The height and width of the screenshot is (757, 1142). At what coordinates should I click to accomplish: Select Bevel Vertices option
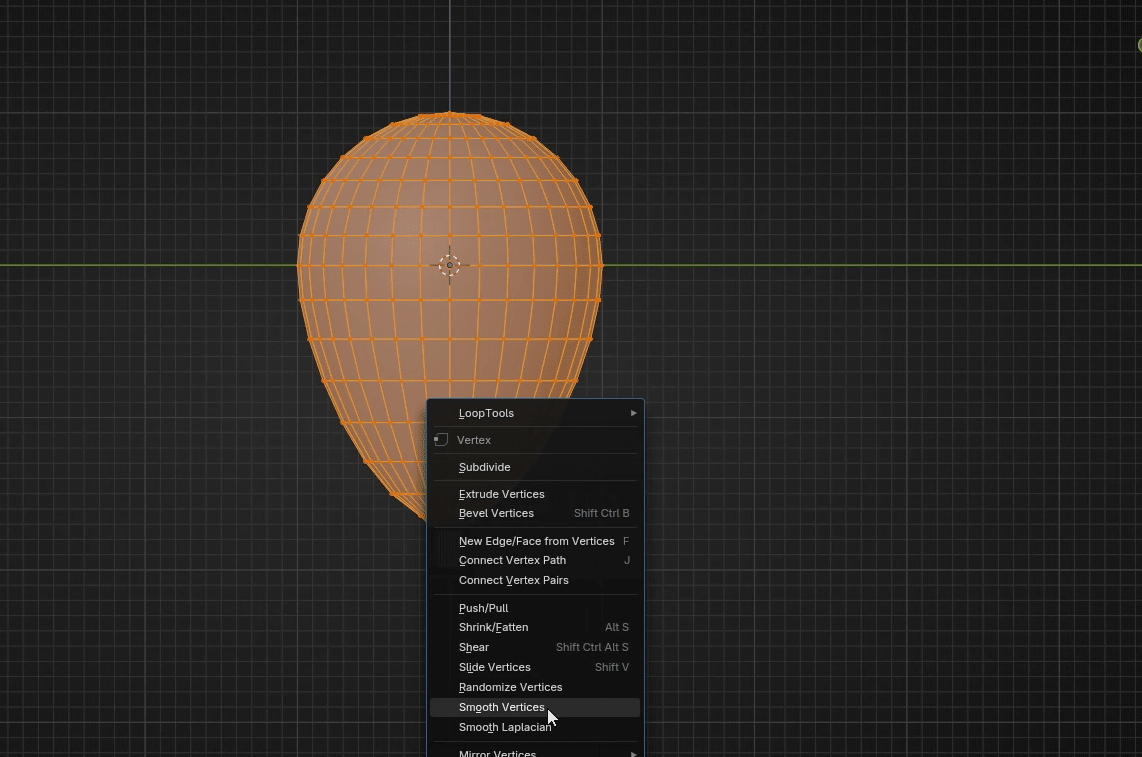497,513
